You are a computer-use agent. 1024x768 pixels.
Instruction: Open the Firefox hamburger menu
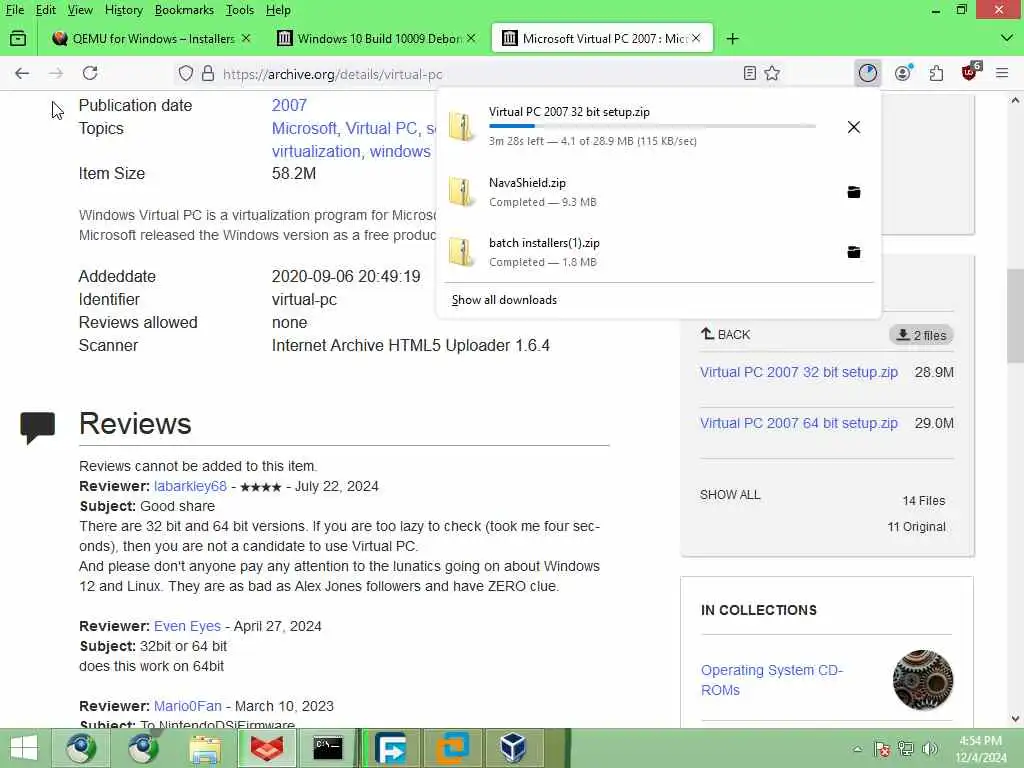tap(1002, 73)
